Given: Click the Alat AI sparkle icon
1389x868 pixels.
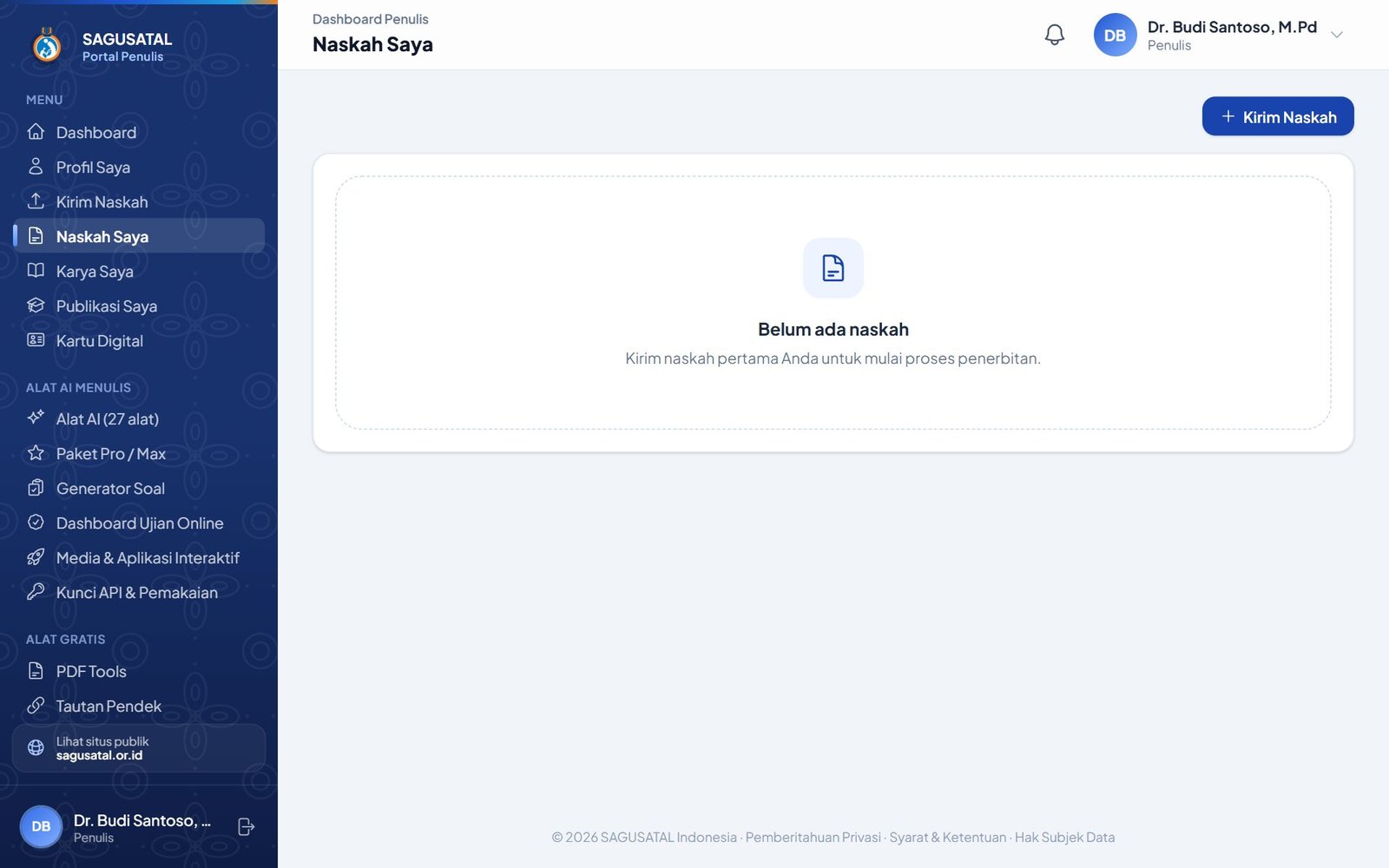Looking at the screenshot, I should [x=36, y=418].
